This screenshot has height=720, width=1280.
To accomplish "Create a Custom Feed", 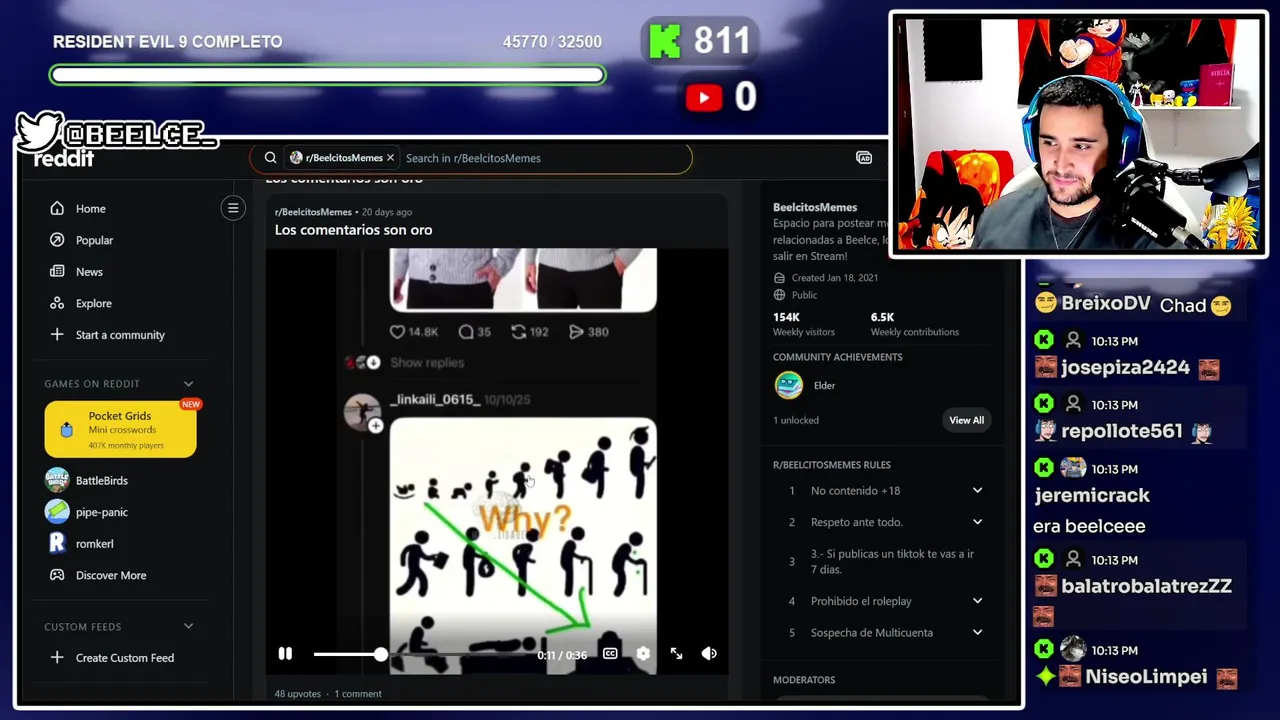I will tap(124, 658).
